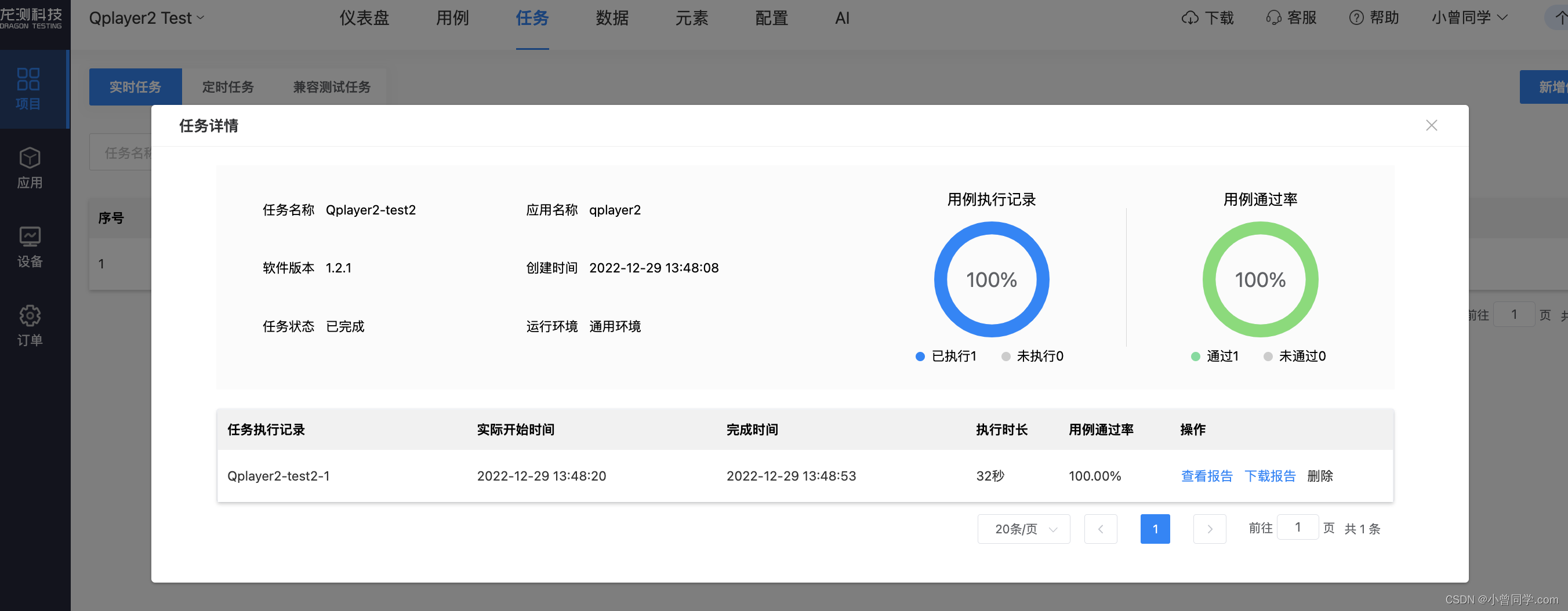Click the 执行时长 column header

[x=1001, y=430]
